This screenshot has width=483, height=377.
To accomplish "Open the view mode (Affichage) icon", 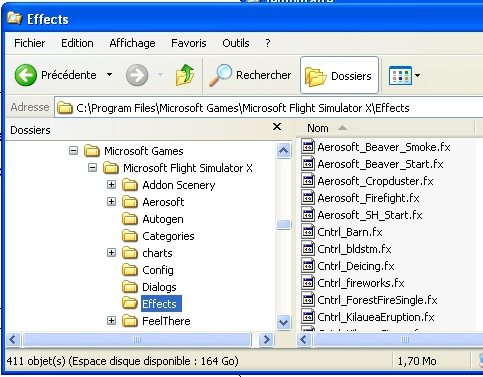I will tap(400, 76).
